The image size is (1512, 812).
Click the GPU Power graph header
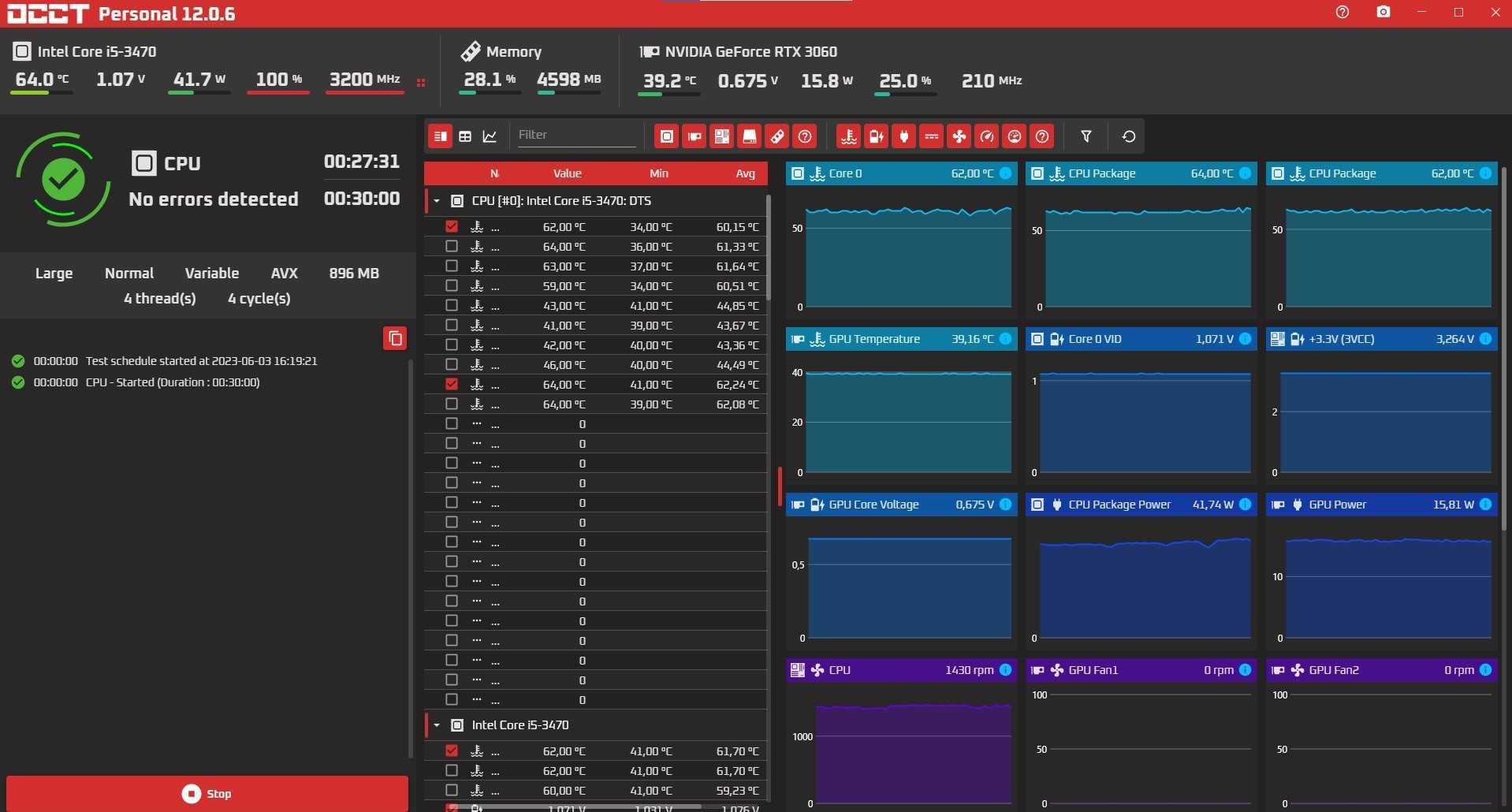point(1381,505)
